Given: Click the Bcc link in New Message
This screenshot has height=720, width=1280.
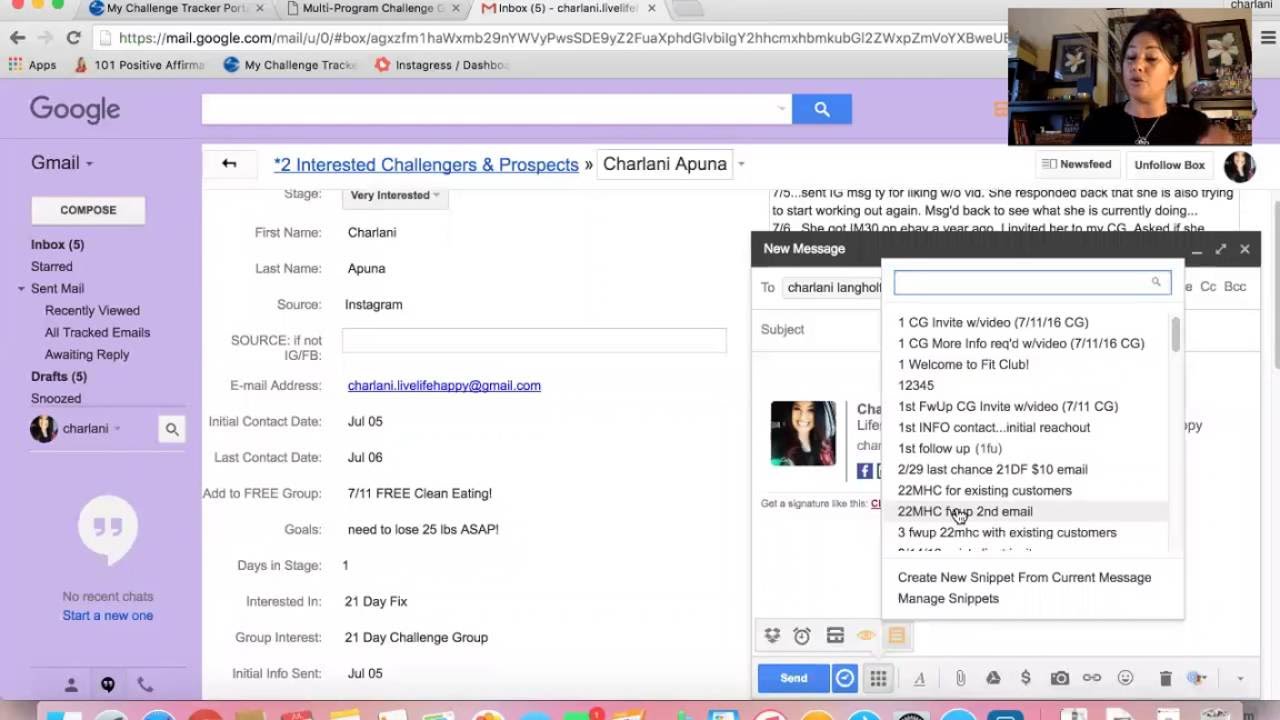Looking at the screenshot, I should 1235,287.
